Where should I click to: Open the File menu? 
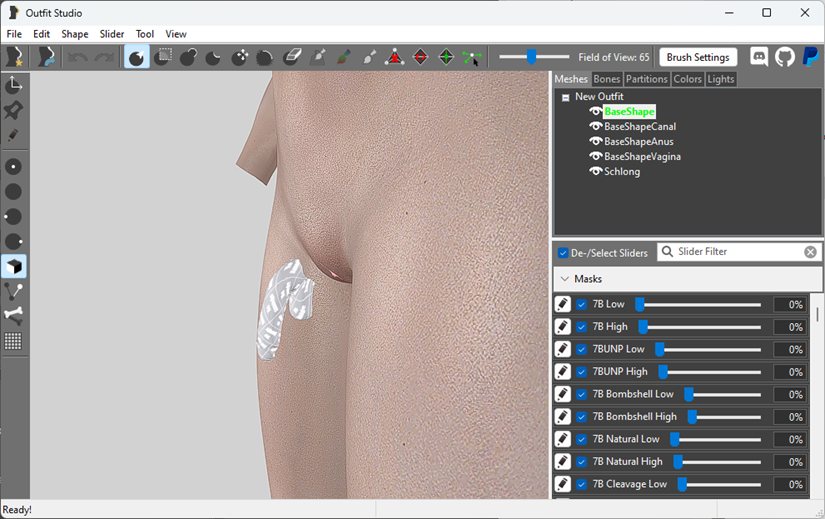14,34
